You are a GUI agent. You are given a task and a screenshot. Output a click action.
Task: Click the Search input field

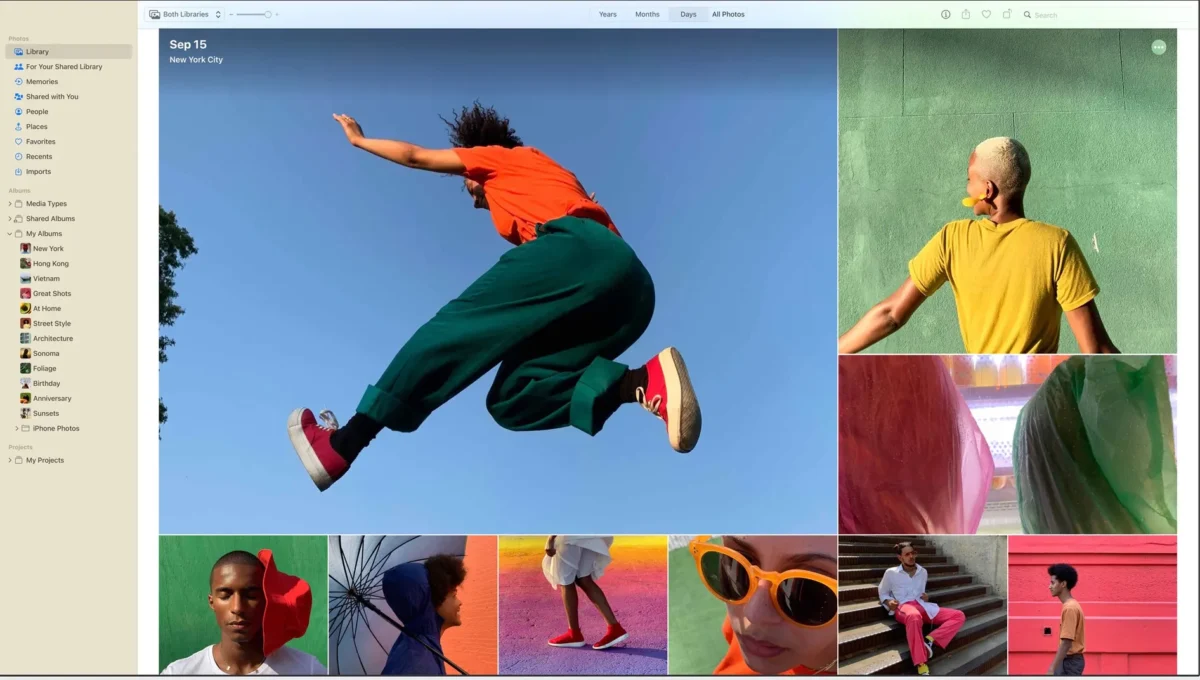1105,15
